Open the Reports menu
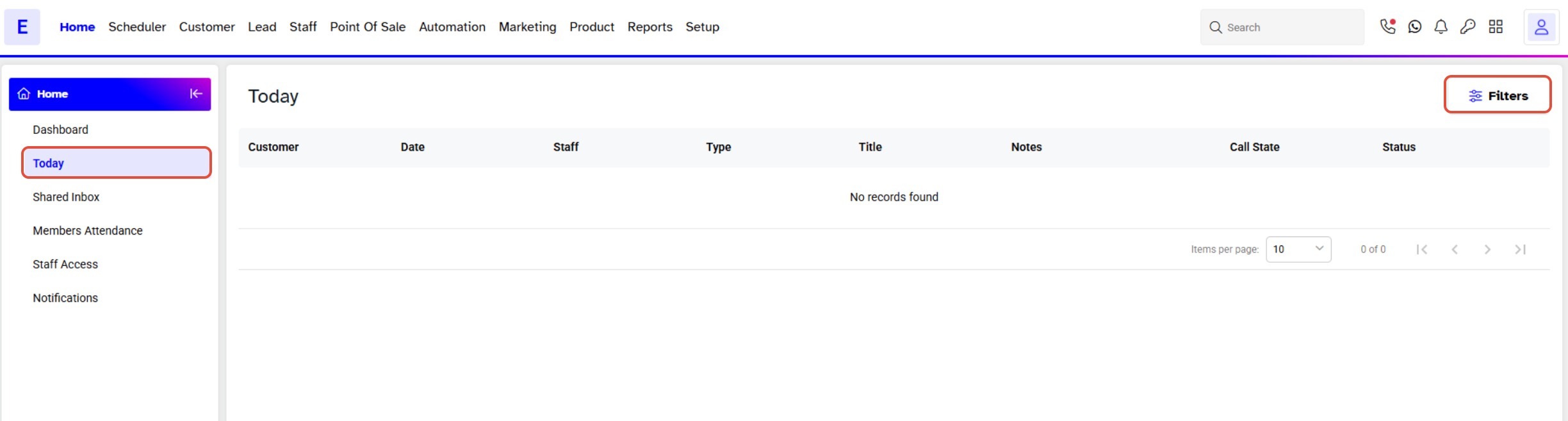 point(649,27)
